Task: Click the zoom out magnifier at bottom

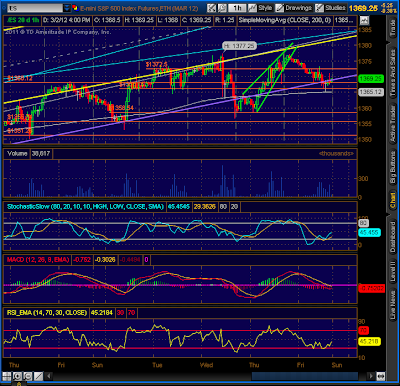Action: pos(28,376)
